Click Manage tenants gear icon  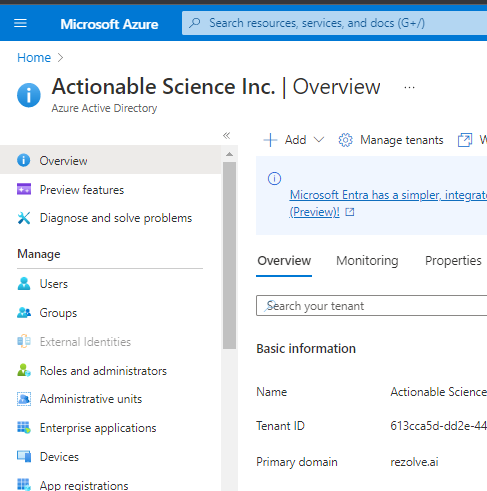345,140
